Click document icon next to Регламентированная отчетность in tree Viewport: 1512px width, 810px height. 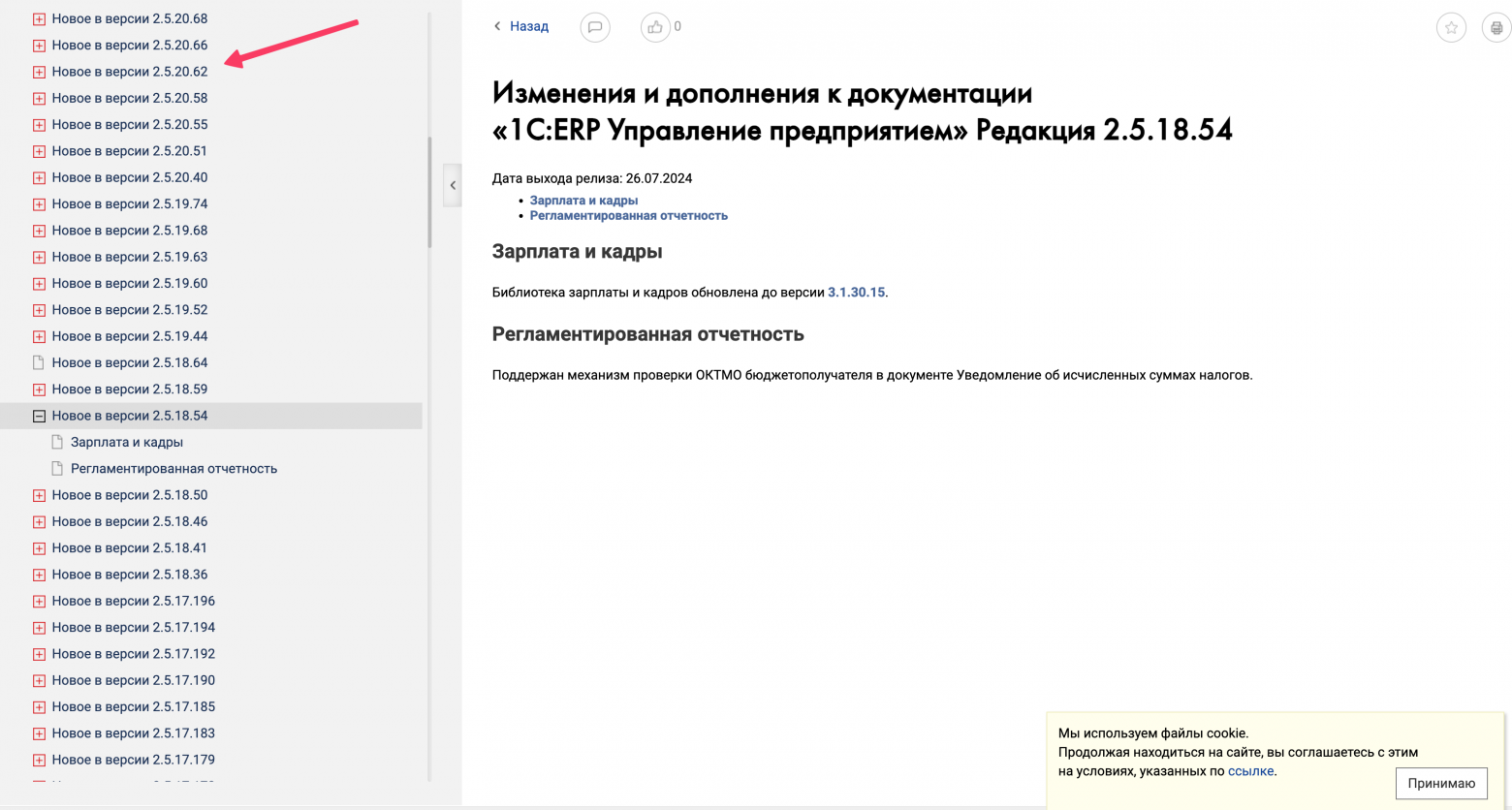coord(57,468)
